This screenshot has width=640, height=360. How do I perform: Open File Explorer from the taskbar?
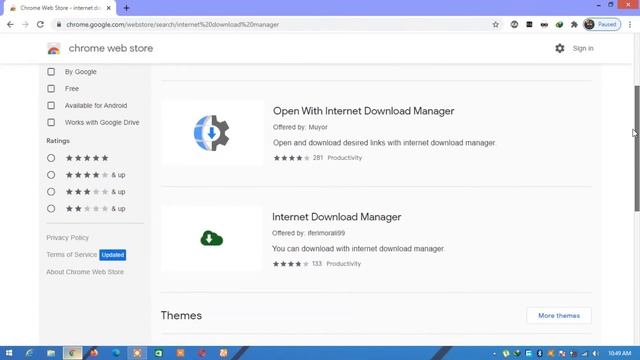pyautogui.click(x=51, y=353)
